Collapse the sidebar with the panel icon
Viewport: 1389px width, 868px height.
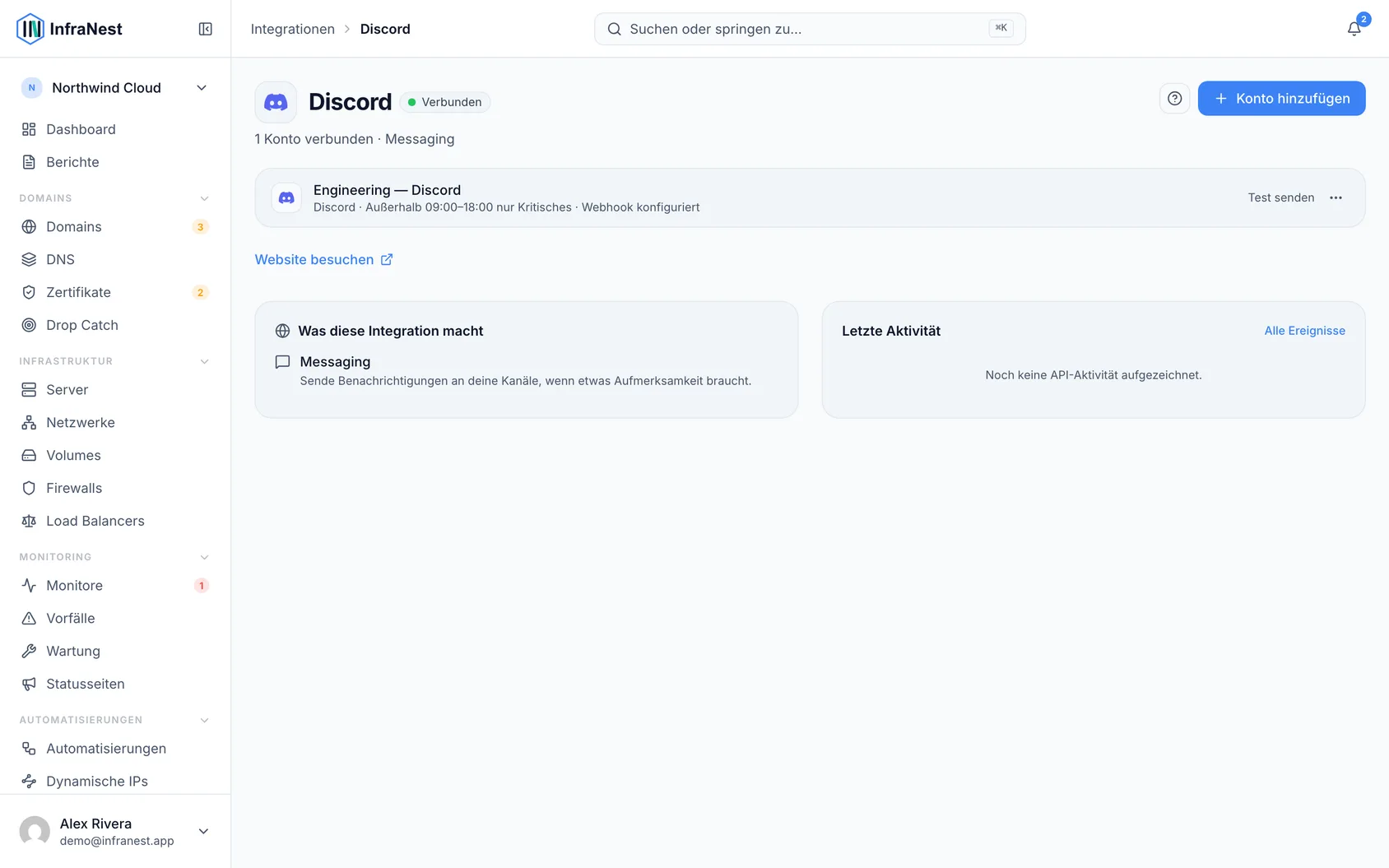(206, 29)
